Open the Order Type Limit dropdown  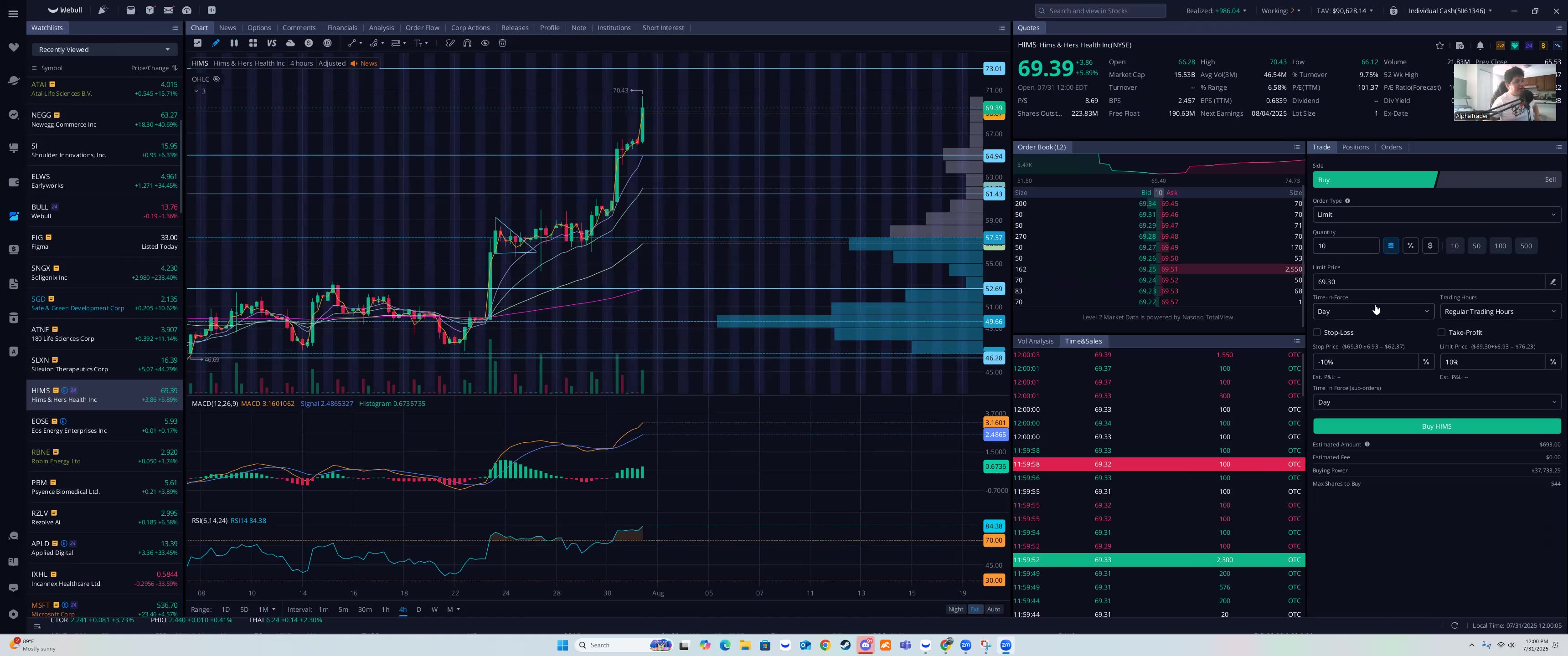point(1437,215)
